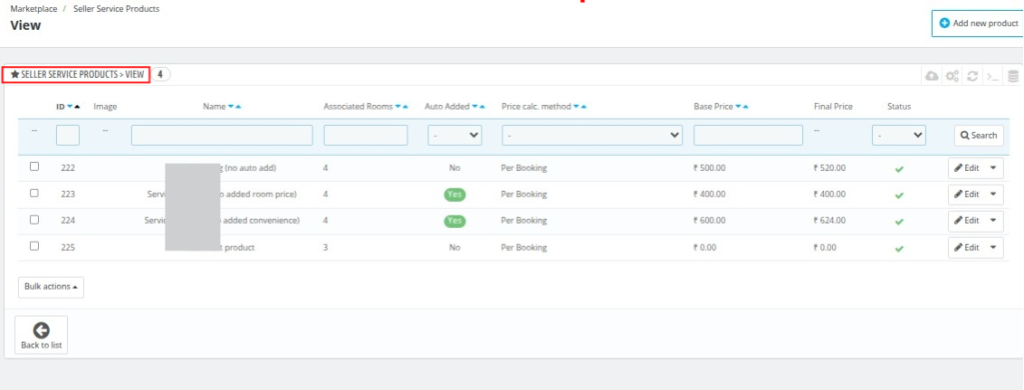Focus the Base Price filter field
1024x390 pixels.
click(748, 135)
